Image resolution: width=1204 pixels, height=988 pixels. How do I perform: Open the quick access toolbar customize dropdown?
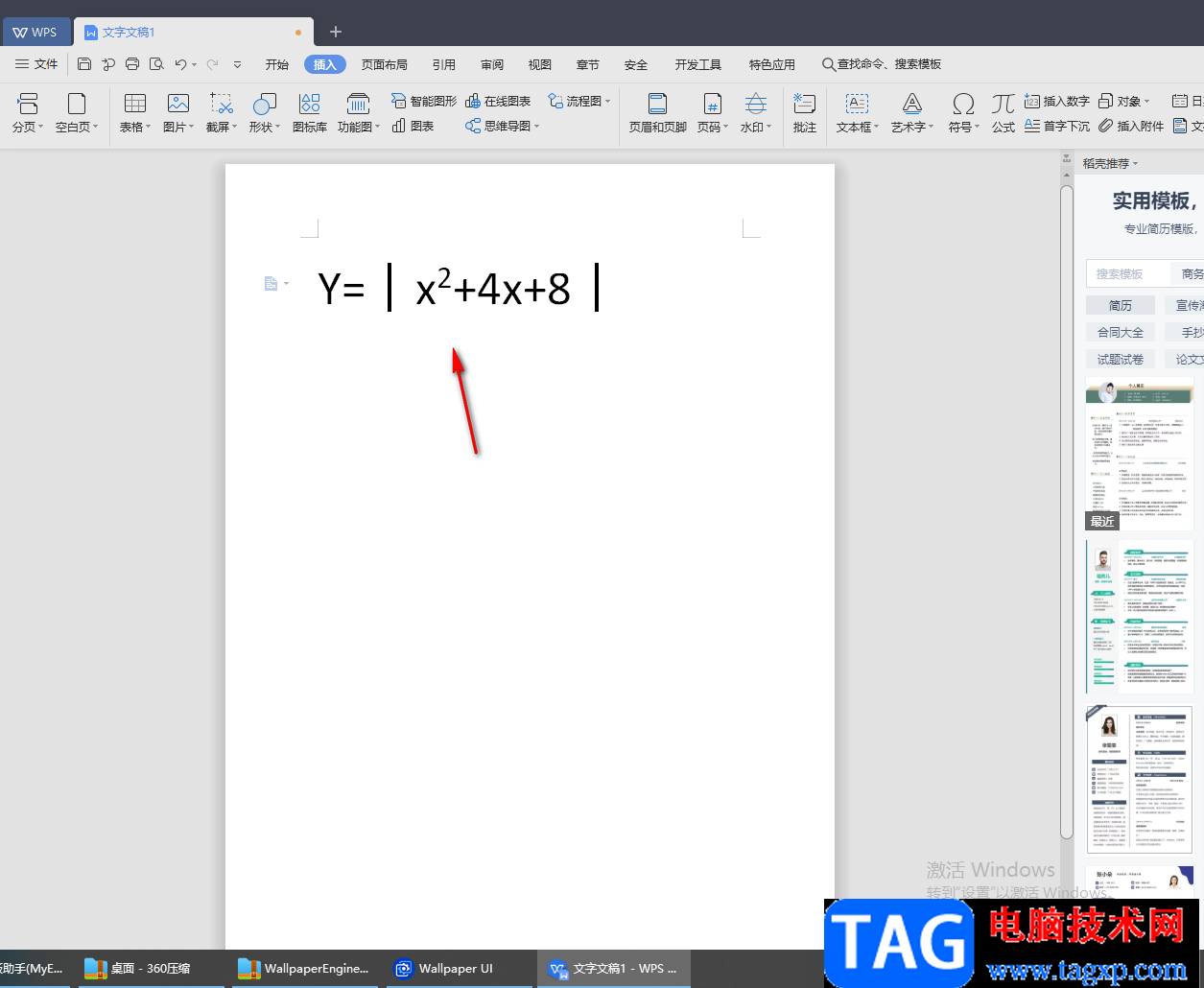pyautogui.click(x=238, y=65)
